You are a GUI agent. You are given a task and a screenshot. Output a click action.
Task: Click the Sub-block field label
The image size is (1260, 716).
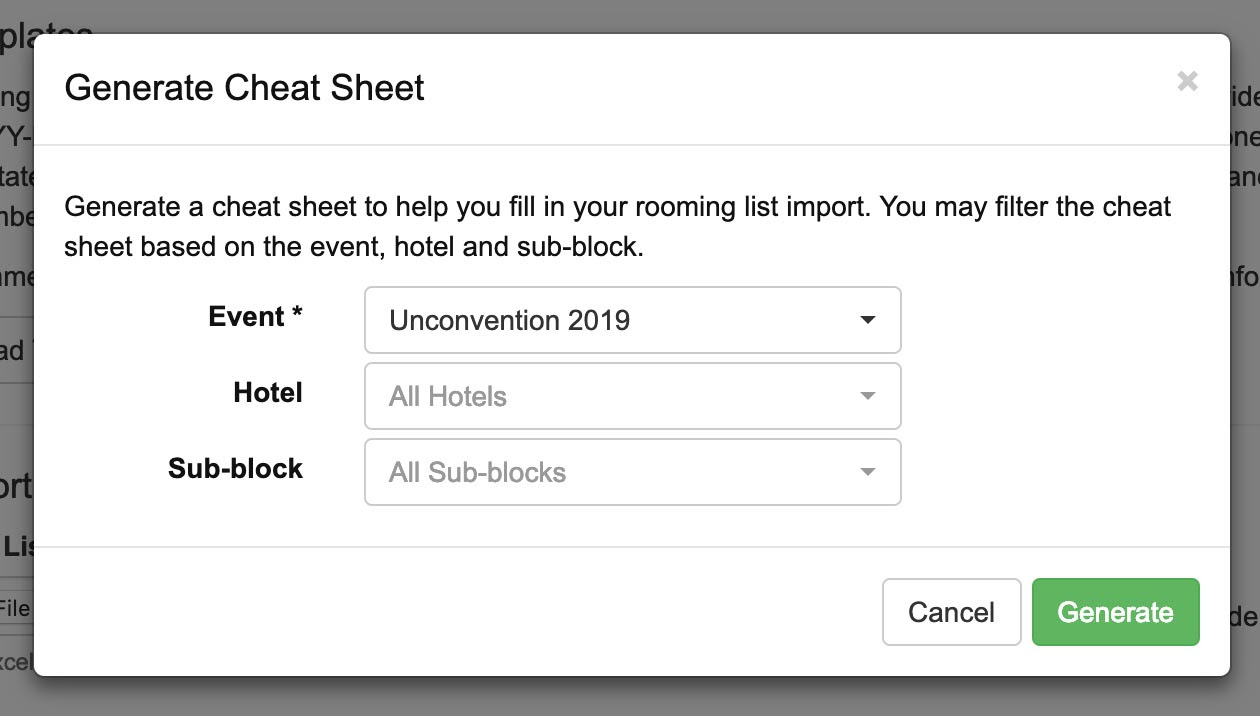[235, 469]
